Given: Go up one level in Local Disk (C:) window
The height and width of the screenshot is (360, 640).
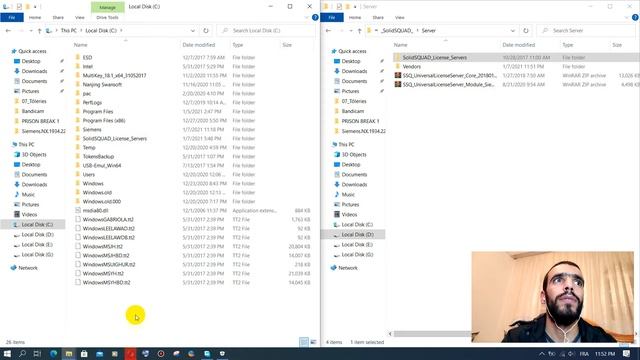Looking at the screenshot, I should coord(39,31).
